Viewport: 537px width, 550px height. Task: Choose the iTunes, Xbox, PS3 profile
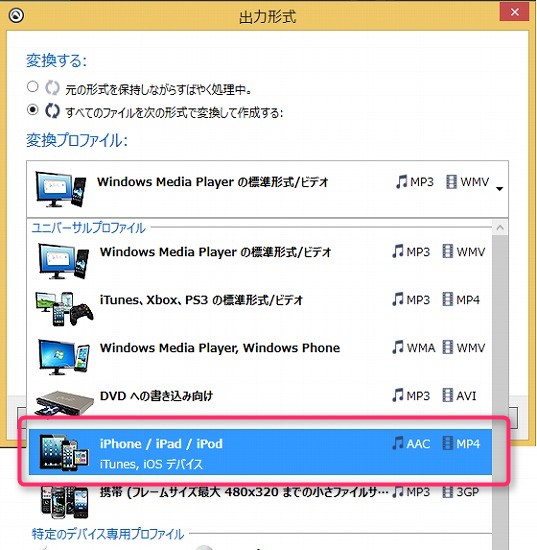[260, 309]
